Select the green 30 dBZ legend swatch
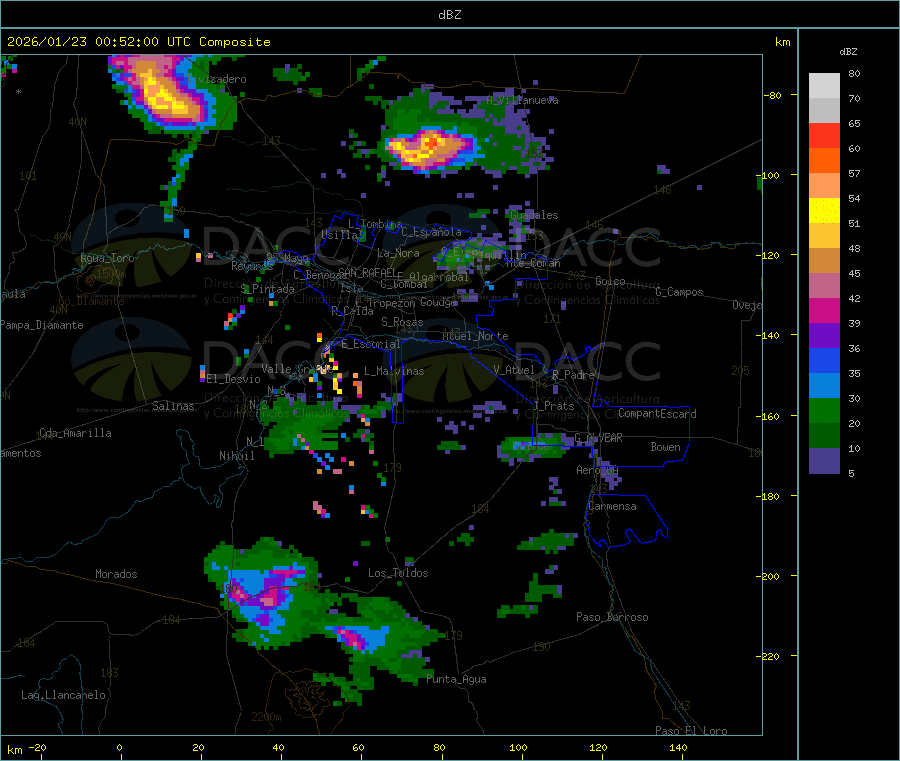Screen dimensions: 900x761 (x=824, y=410)
